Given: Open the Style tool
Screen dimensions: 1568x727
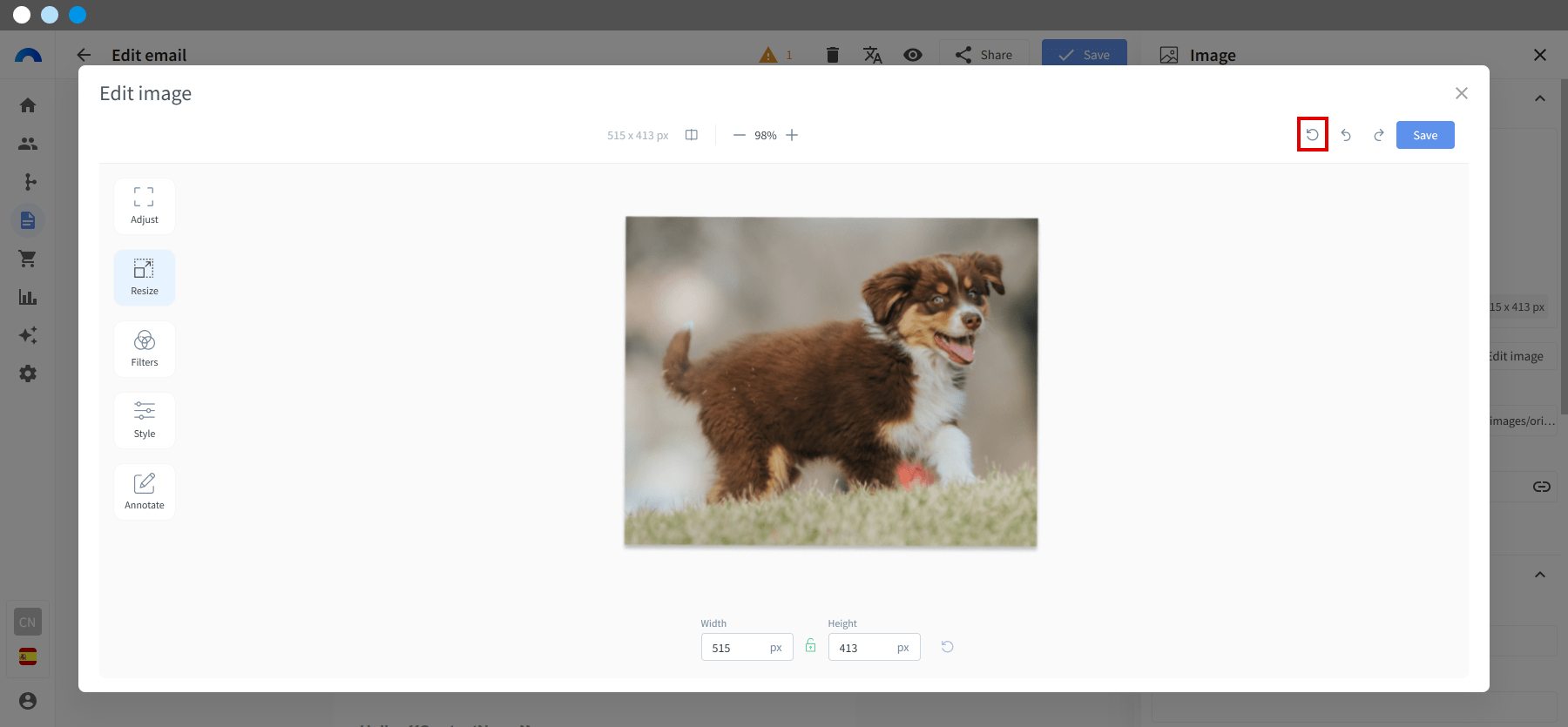Looking at the screenshot, I should point(145,421).
